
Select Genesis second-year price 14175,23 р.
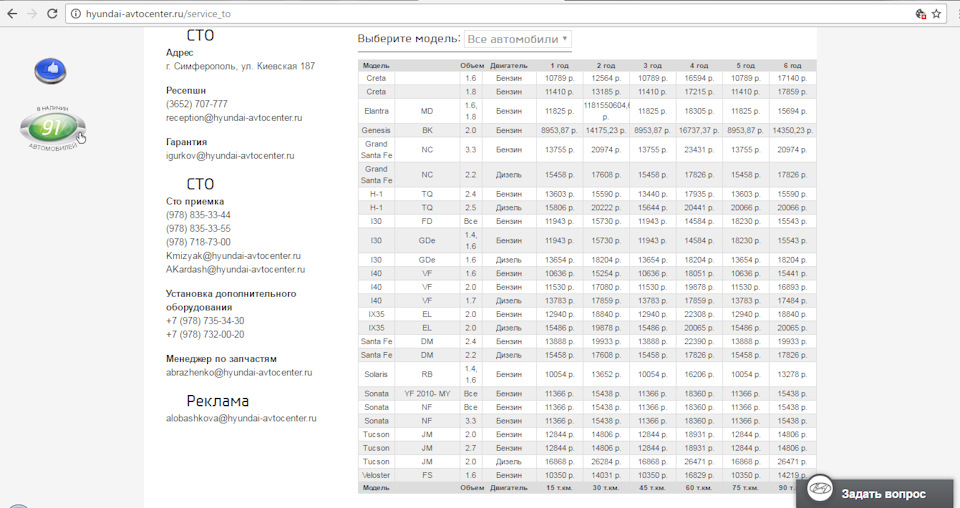click(606, 130)
